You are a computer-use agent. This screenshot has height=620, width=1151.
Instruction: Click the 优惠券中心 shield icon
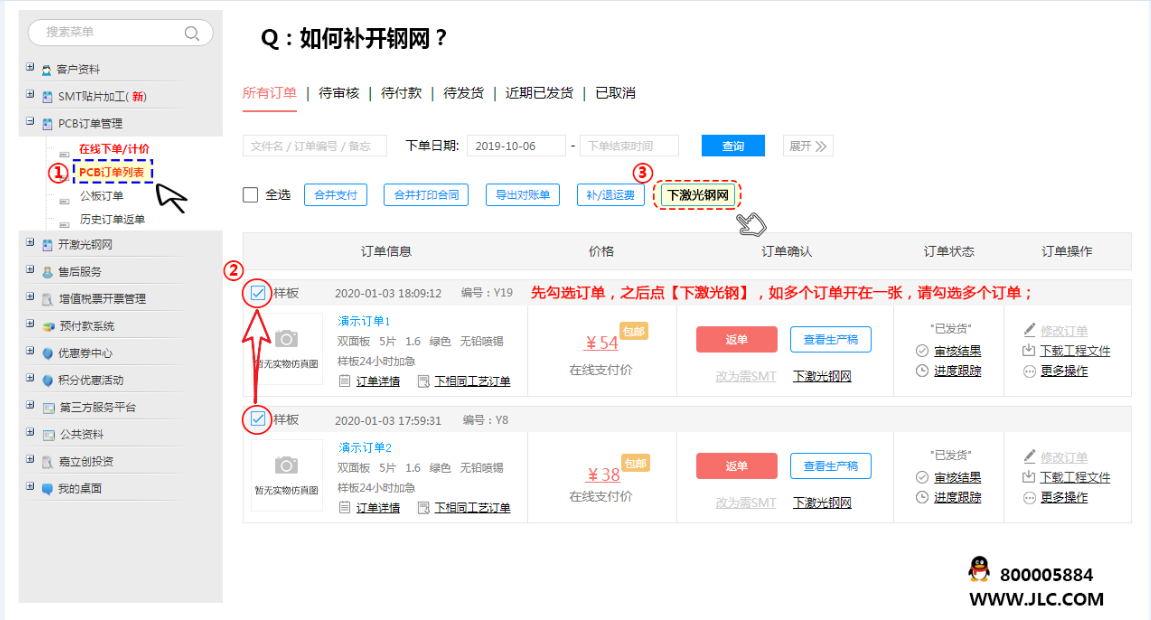47,353
